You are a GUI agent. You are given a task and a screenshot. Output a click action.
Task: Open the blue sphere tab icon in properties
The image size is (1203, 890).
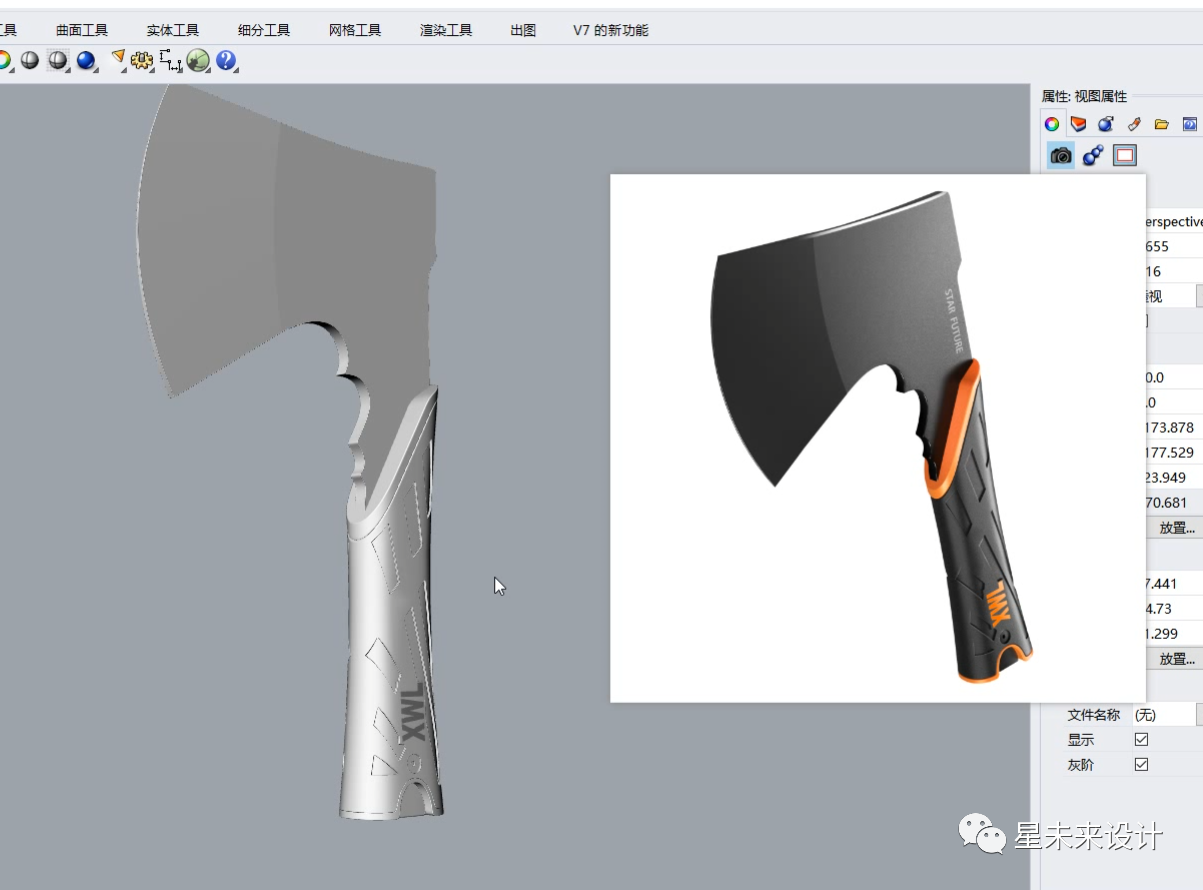(1106, 124)
